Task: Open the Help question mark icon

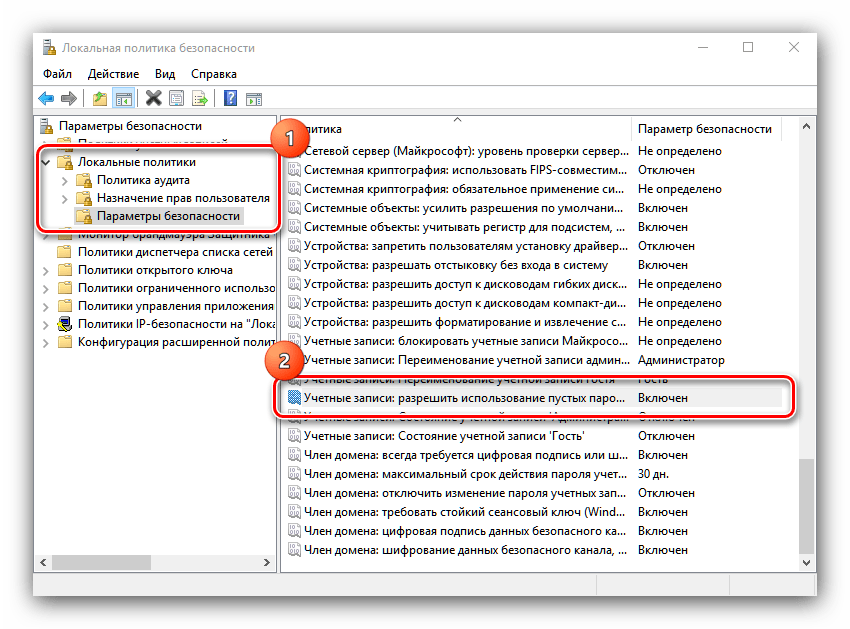Action: click(230, 98)
